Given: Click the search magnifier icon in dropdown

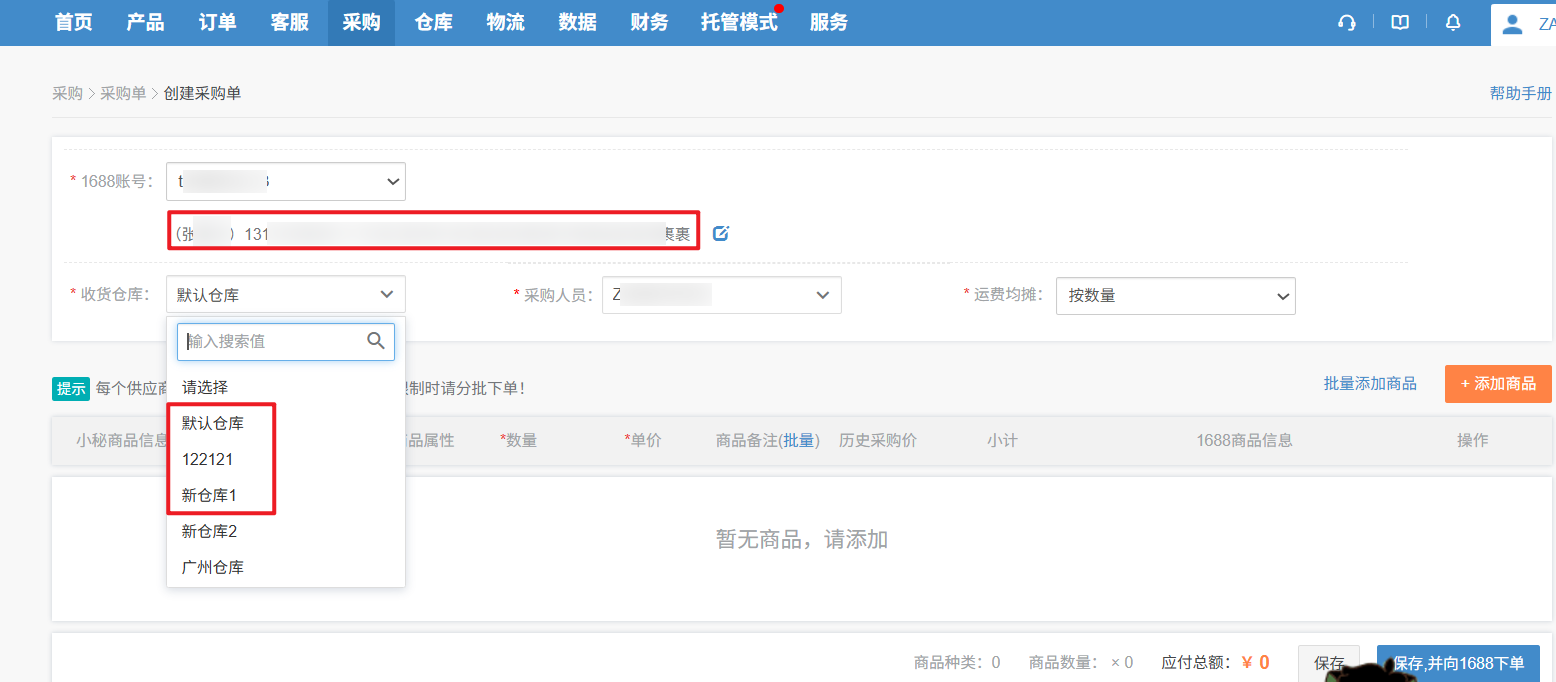Looking at the screenshot, I should (x=376, y=341).
